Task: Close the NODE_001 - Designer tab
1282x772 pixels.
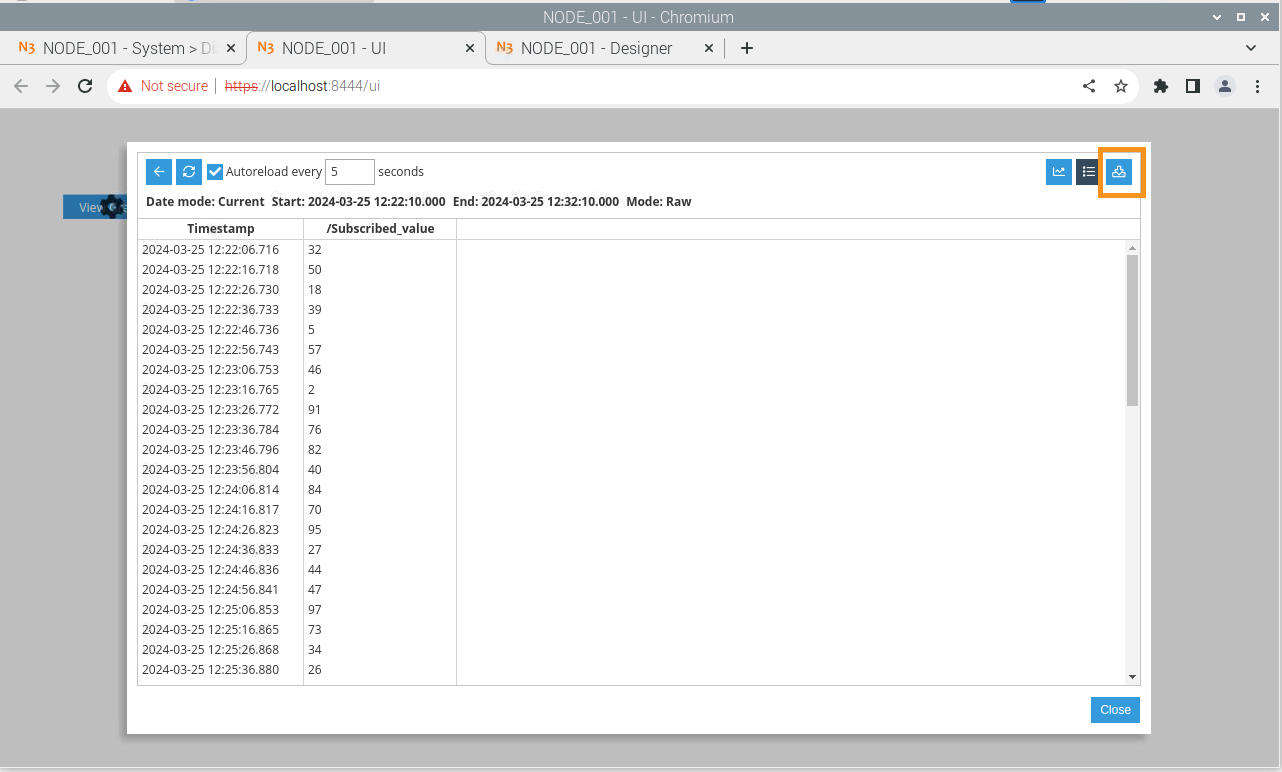Action: click(709, 48)
